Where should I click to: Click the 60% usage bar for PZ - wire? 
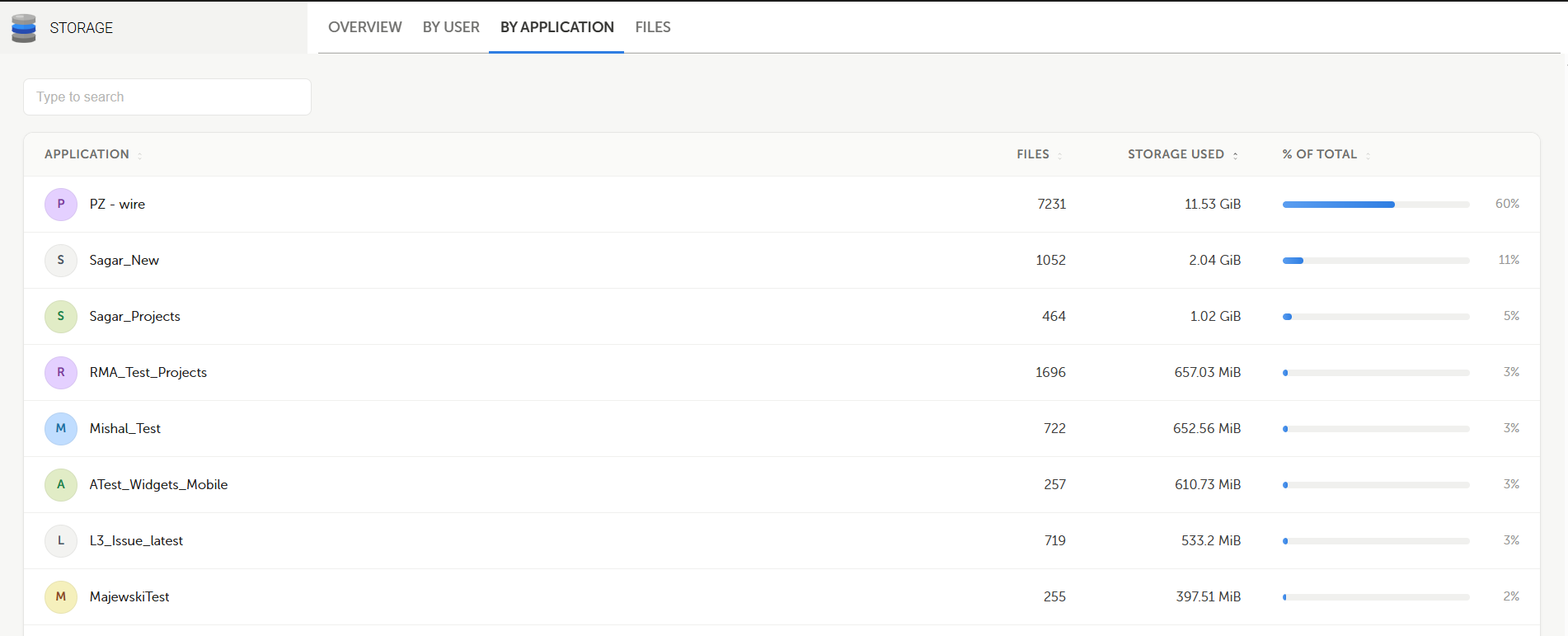point(1376,205)
